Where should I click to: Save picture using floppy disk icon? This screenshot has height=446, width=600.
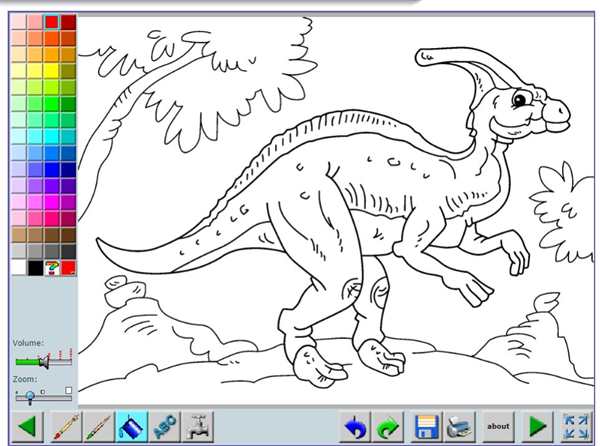[427, 426]
